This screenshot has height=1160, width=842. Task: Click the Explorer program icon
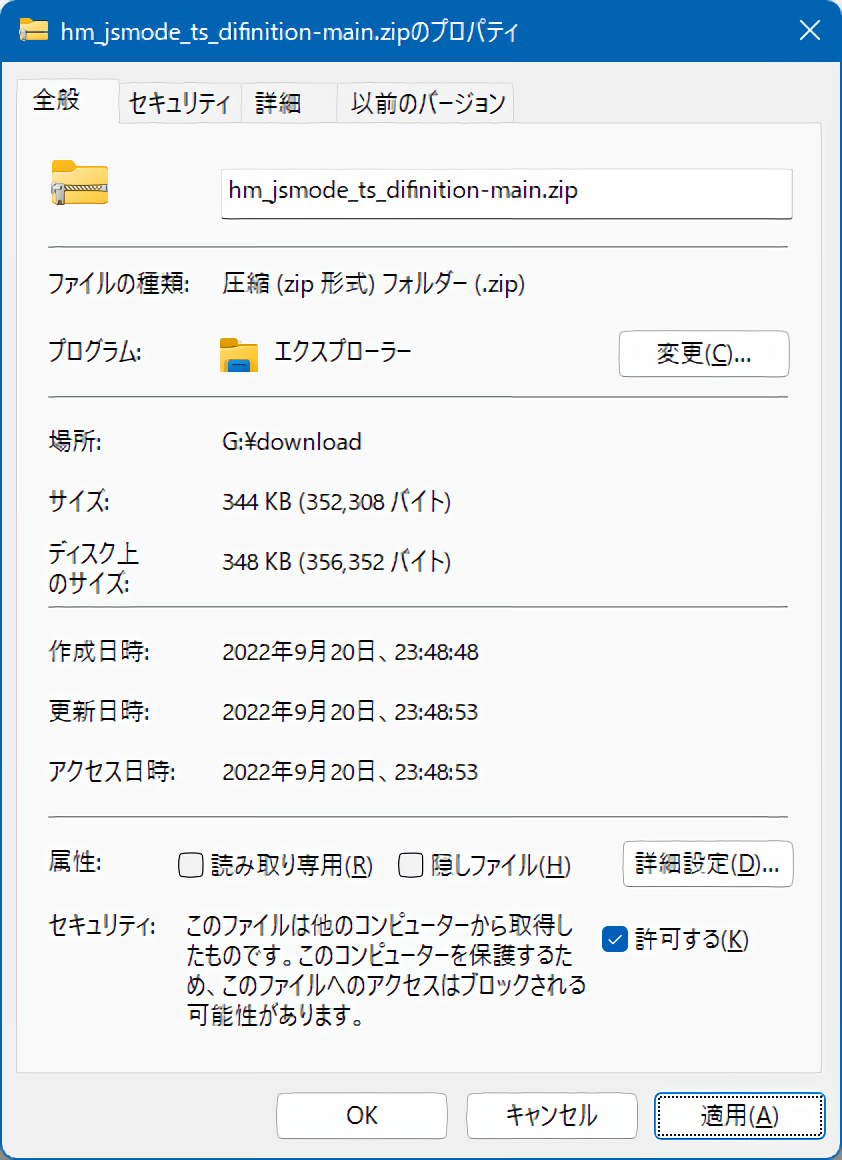239,354
